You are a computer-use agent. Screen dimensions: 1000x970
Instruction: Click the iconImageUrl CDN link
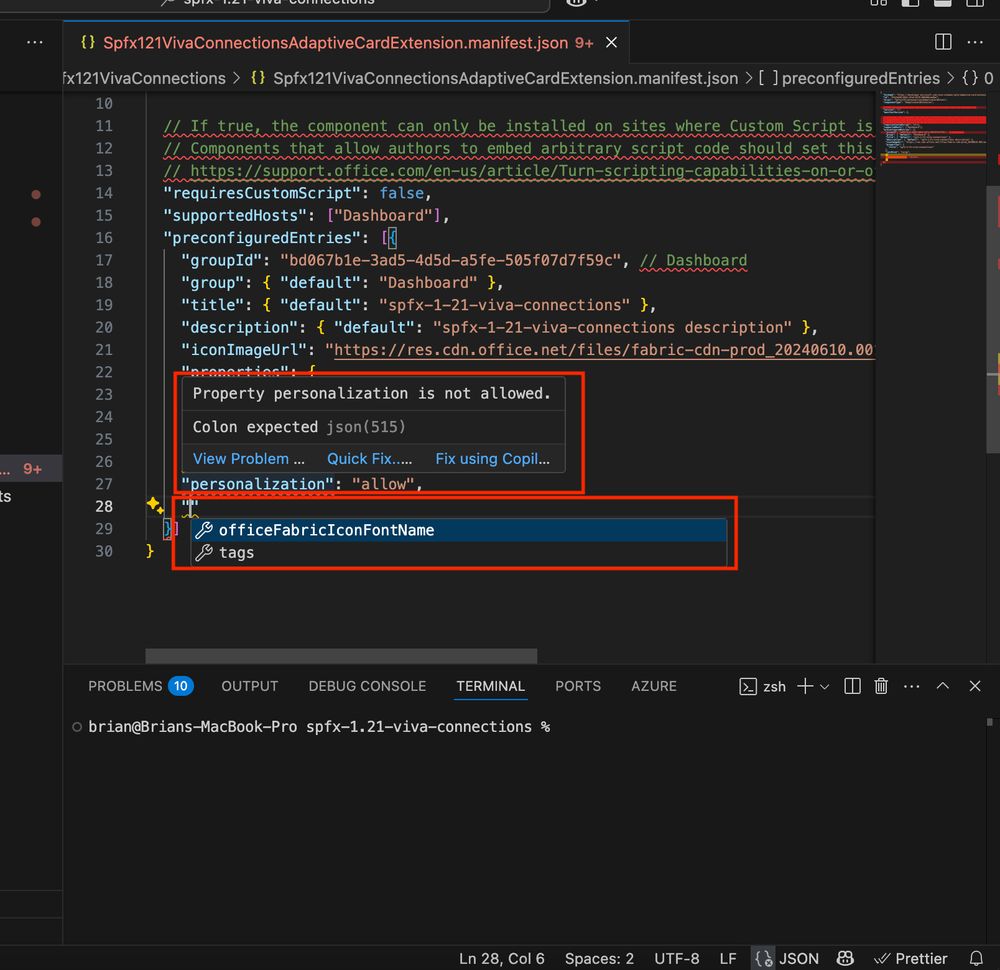(603, 349)
